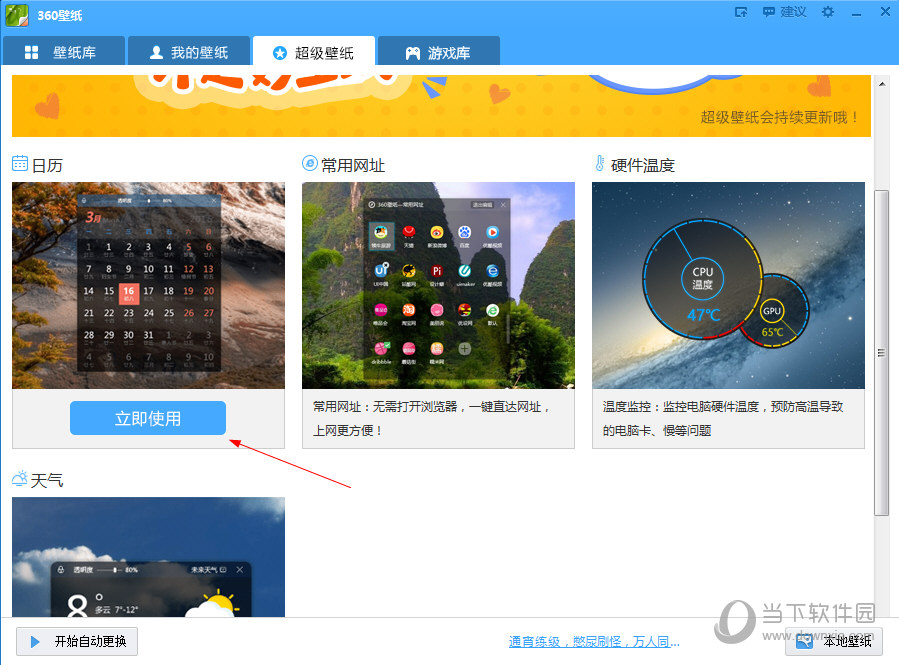899x665 pixels.
Task: Click the vertical scrollbar thumb
Action: click(x=881, y=350)
